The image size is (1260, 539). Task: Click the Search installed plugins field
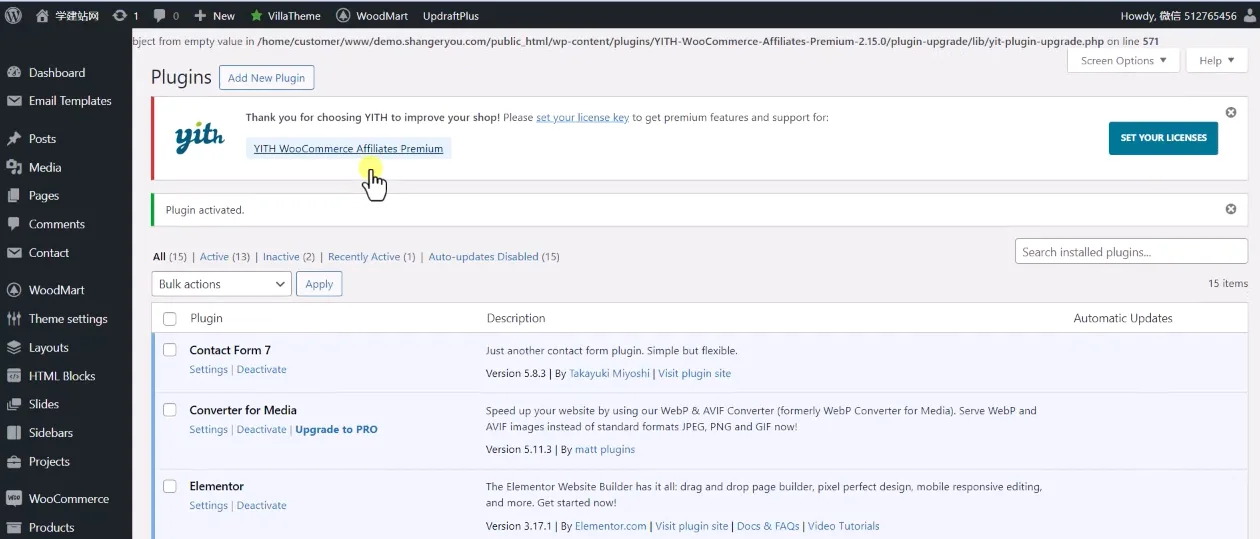(1131, 252)
